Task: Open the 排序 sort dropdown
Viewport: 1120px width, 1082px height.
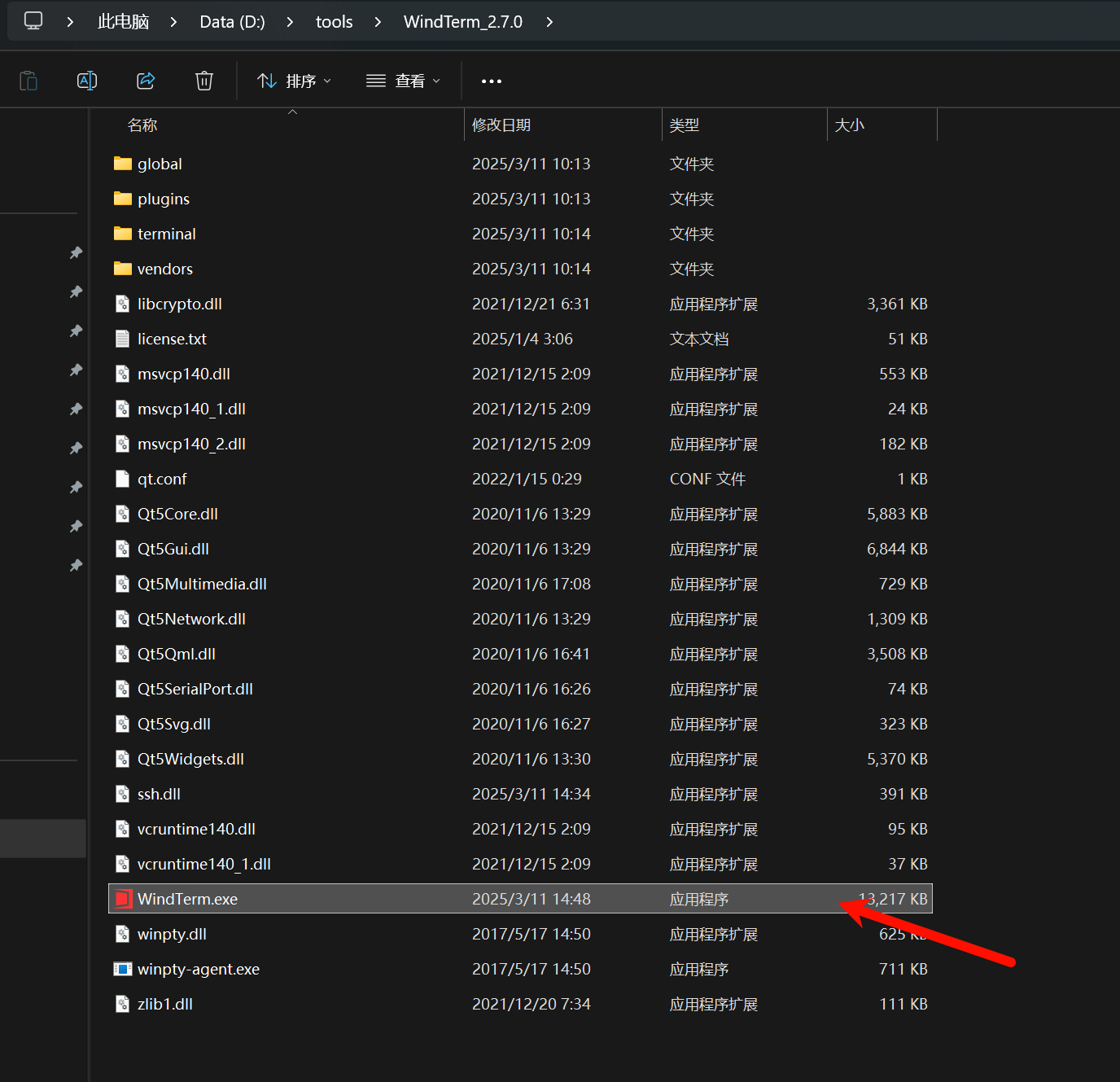Action: [x=295, y=81]
